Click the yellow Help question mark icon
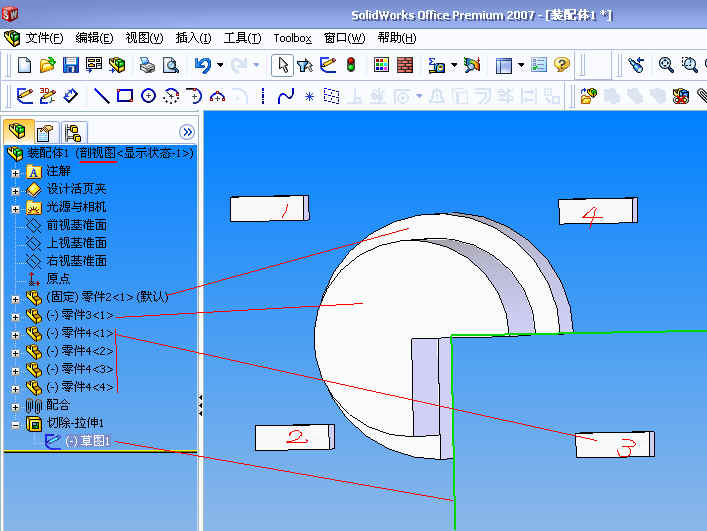The image size is (707, 531). tap(562, 65)
